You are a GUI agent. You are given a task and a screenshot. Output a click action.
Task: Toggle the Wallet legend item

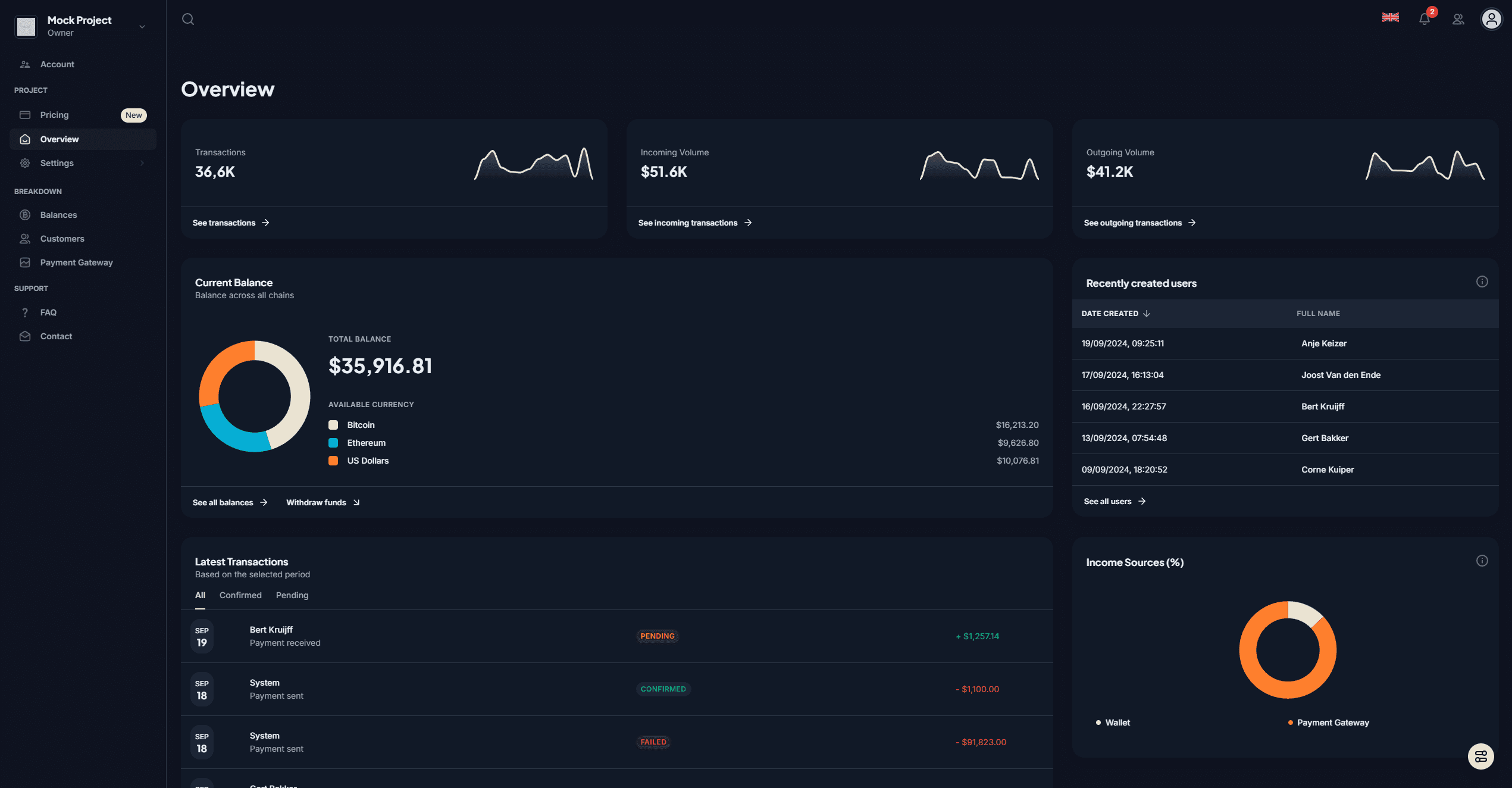coord(1113,723)
